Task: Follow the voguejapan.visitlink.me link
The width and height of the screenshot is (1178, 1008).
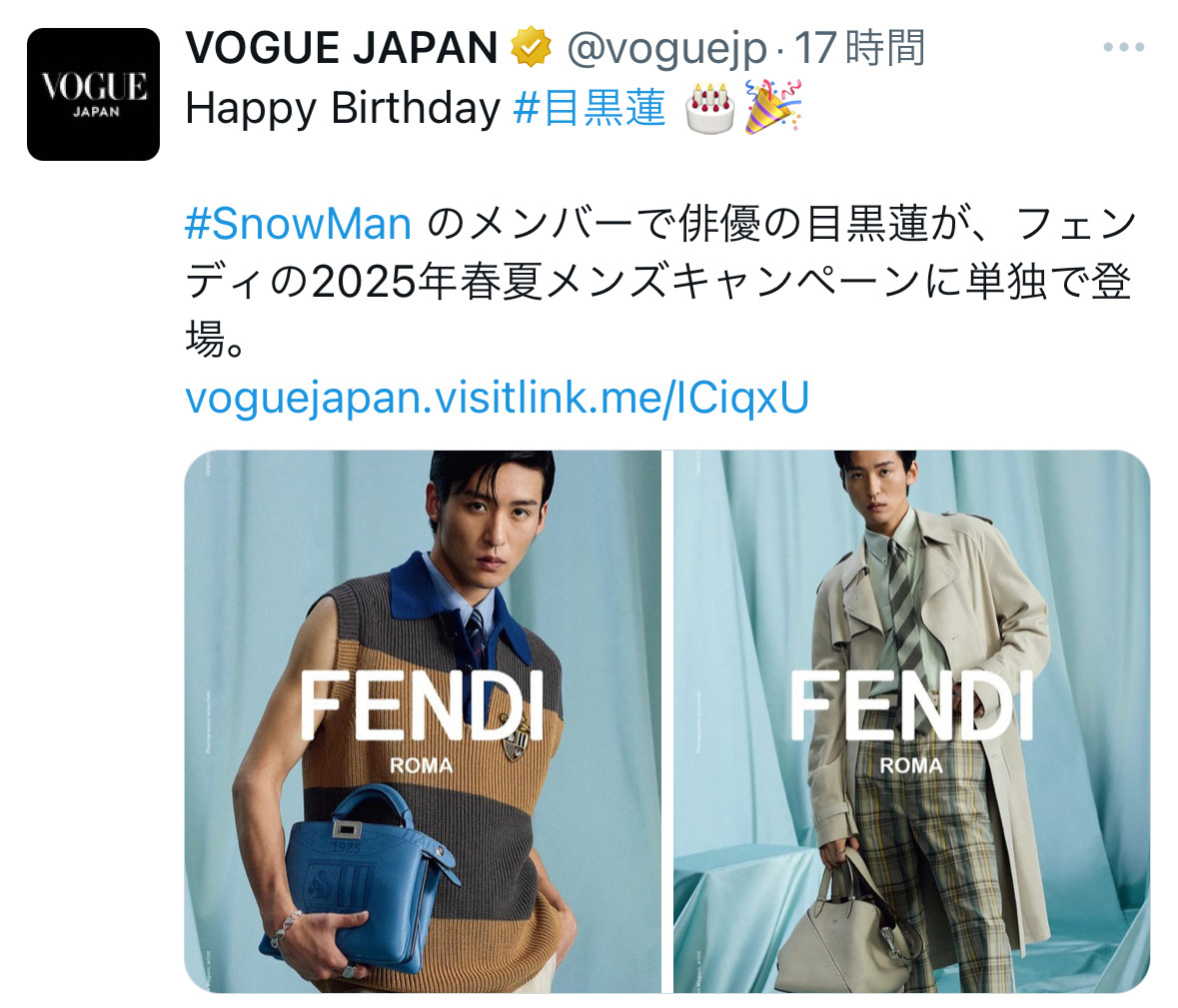Action: [x=497, y=398]
